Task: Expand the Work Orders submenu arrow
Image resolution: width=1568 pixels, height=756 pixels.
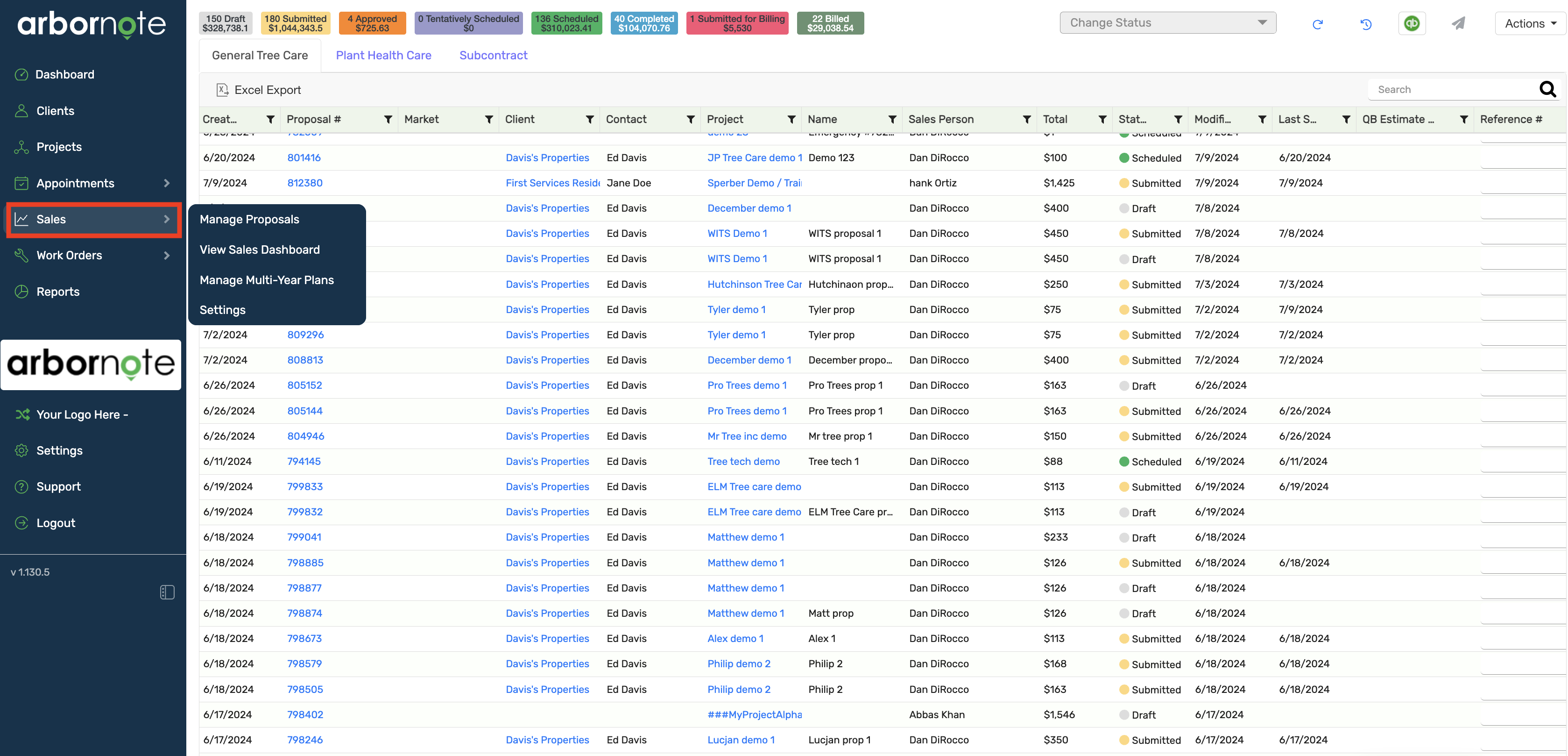Action: click(x=167, y=256)
